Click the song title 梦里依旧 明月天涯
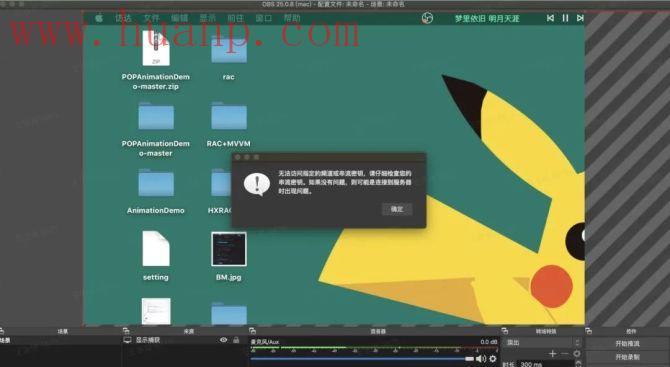670x367 pixels. (x=487, y=18)
